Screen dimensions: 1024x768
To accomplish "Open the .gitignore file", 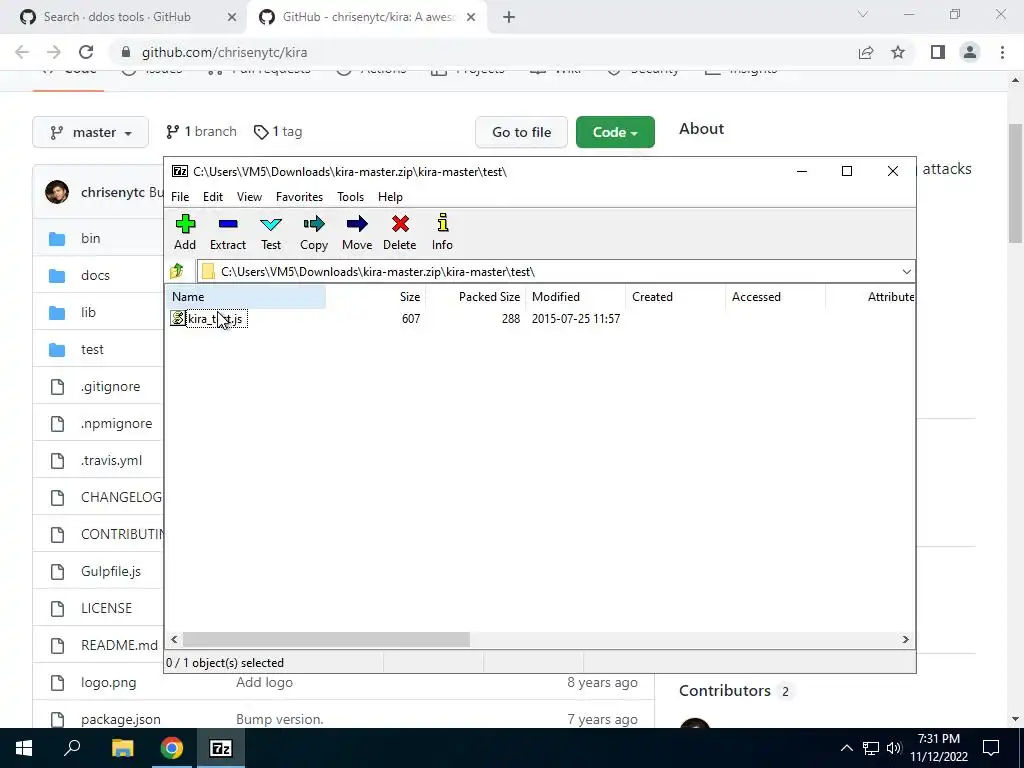I will [x=110, y=387].
